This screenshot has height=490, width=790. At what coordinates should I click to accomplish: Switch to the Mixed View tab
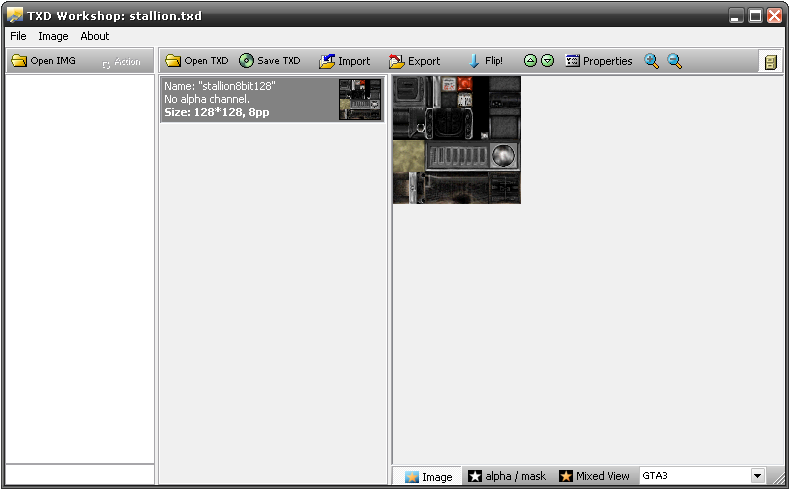595,476
